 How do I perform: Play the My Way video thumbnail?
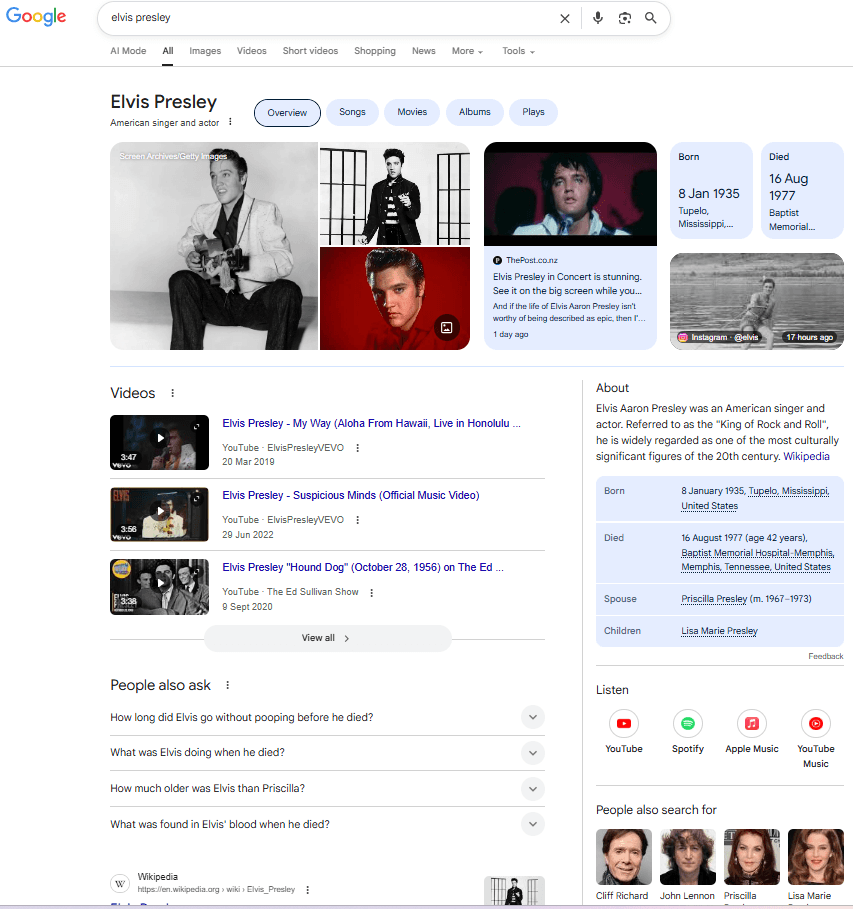pos(159,442)
